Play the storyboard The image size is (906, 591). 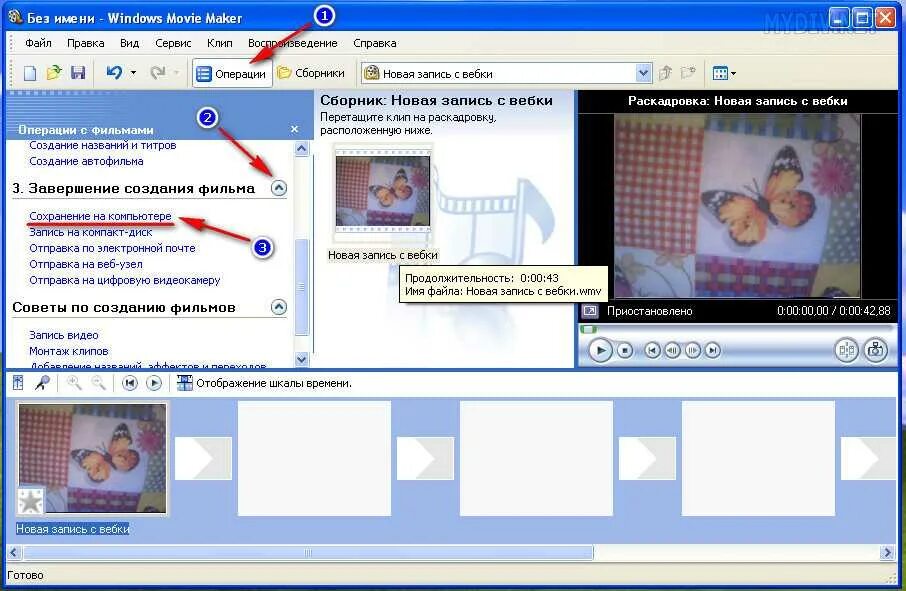154,383
